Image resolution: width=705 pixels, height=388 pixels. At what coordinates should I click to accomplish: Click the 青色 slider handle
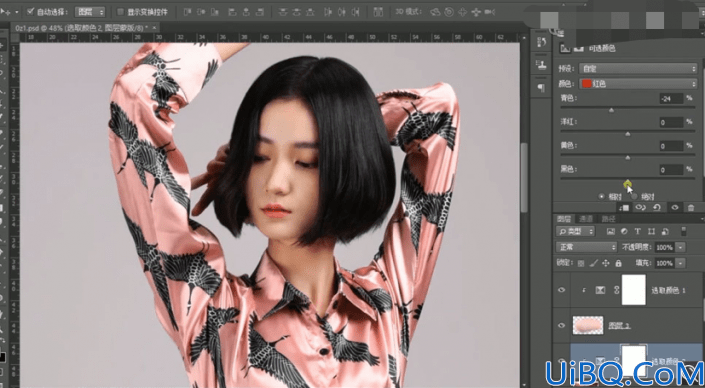click(611, 110)
